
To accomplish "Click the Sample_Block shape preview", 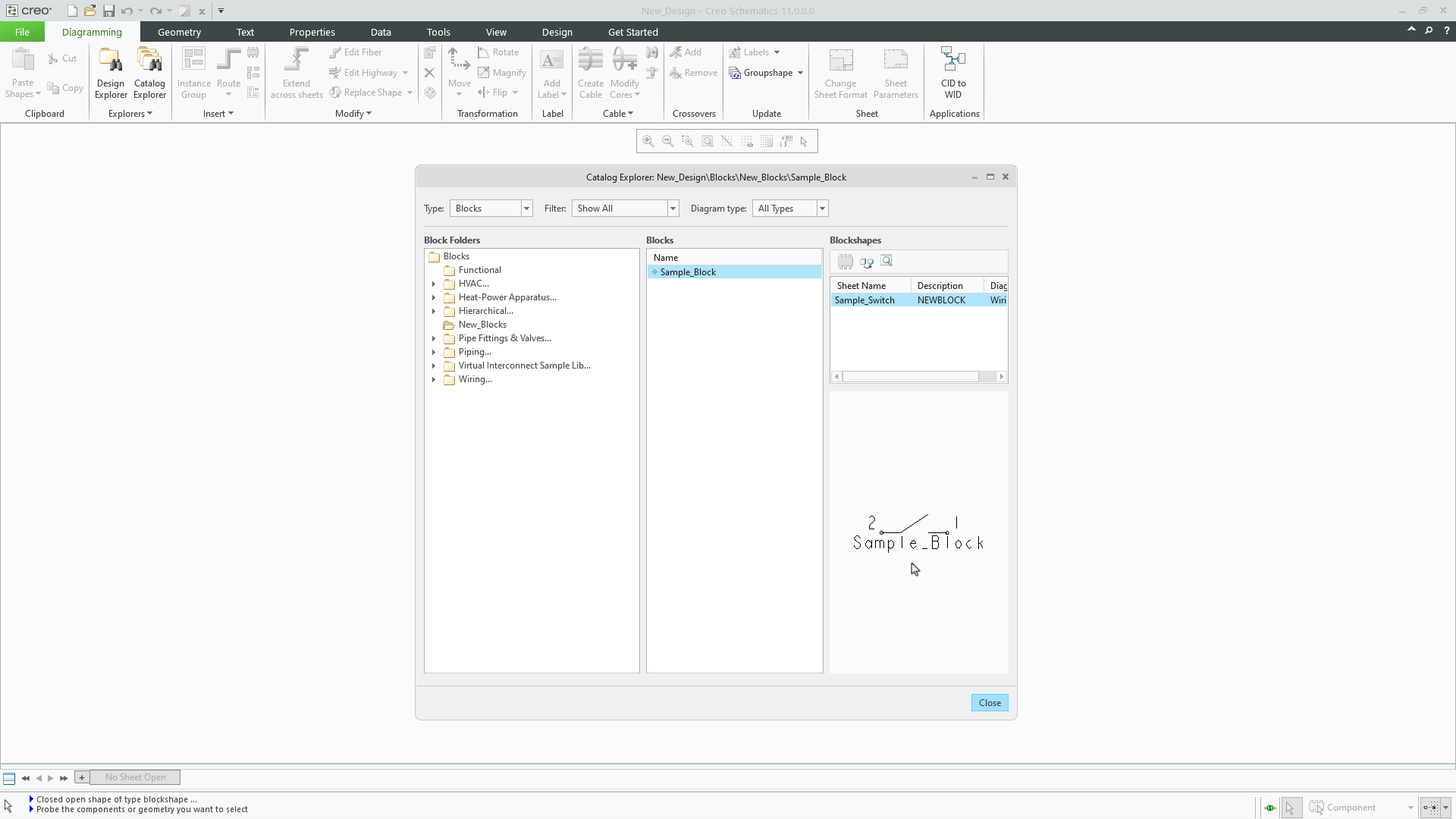I will pyautogui.click(x=918, y=533).
